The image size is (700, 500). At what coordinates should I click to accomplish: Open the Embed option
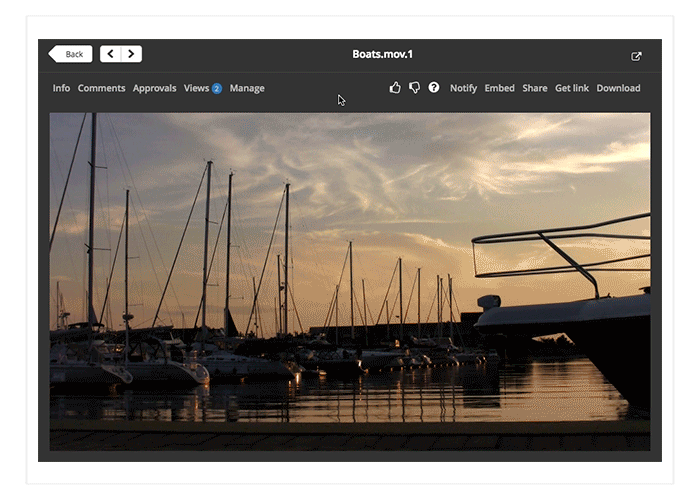pos(500,88)
